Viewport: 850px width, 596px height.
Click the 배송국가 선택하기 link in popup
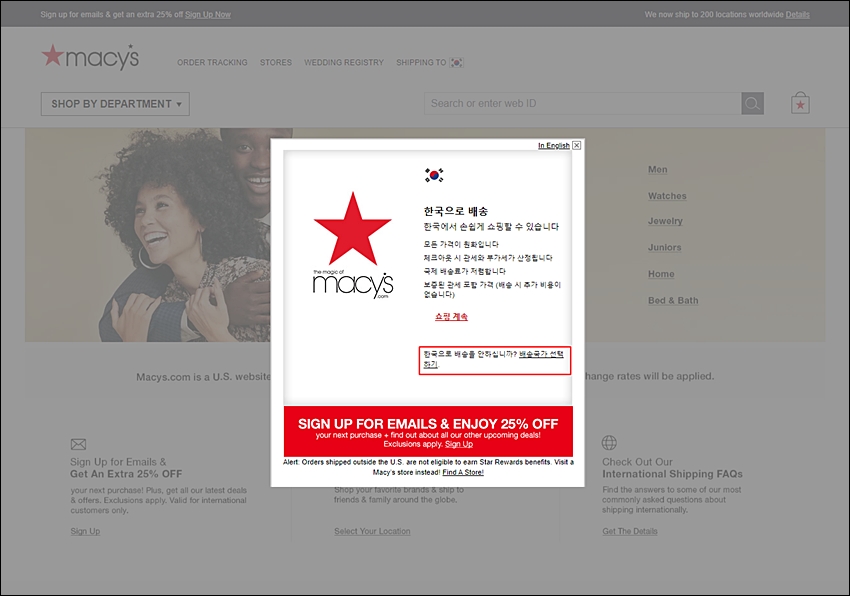point(541,354)
